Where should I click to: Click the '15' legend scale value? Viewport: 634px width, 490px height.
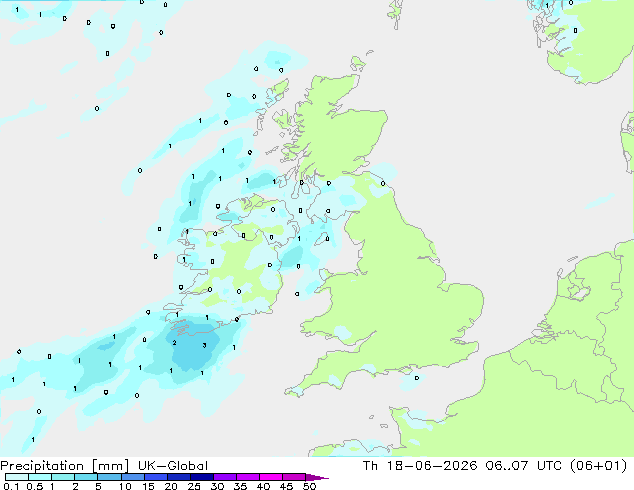(x=148, y=486)
